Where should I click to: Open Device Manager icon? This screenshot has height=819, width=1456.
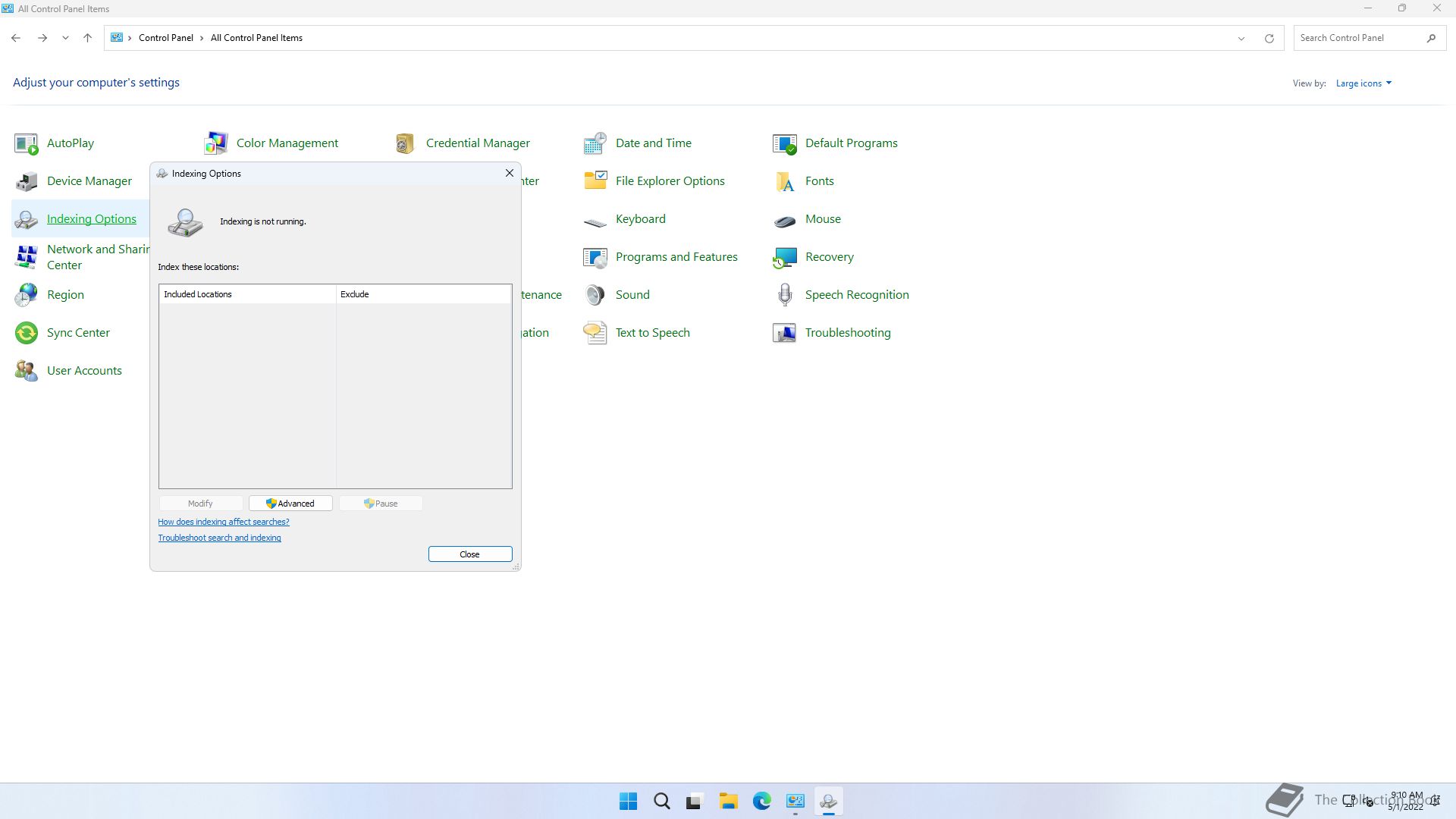point(27,181)
